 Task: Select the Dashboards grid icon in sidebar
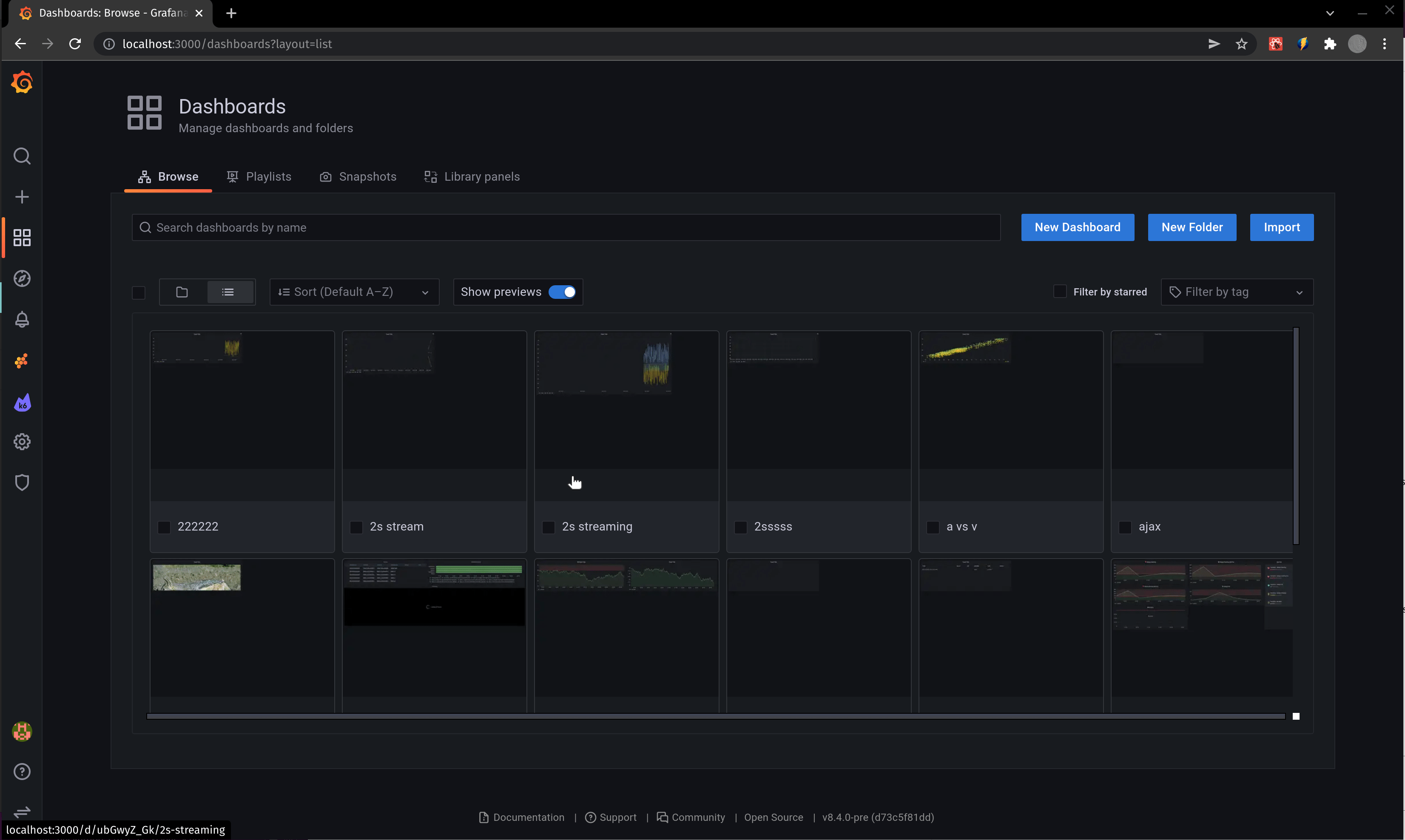pos(22,237)
